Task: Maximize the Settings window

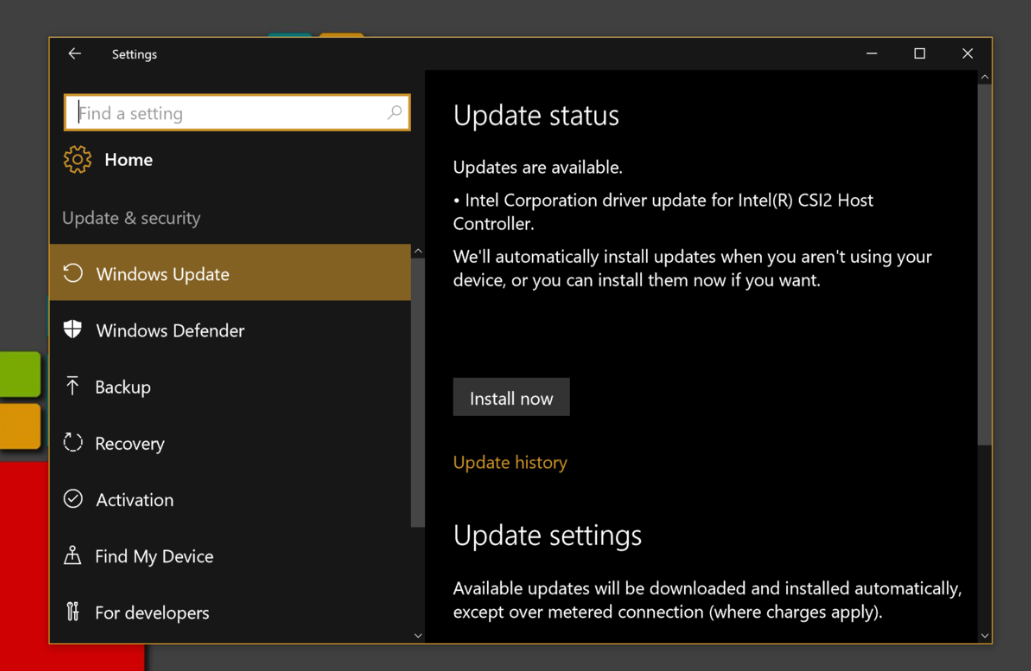Action: coord(920,54)
